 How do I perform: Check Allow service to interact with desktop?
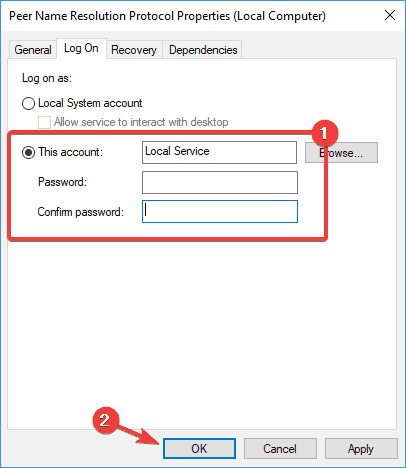click(44, 122)
